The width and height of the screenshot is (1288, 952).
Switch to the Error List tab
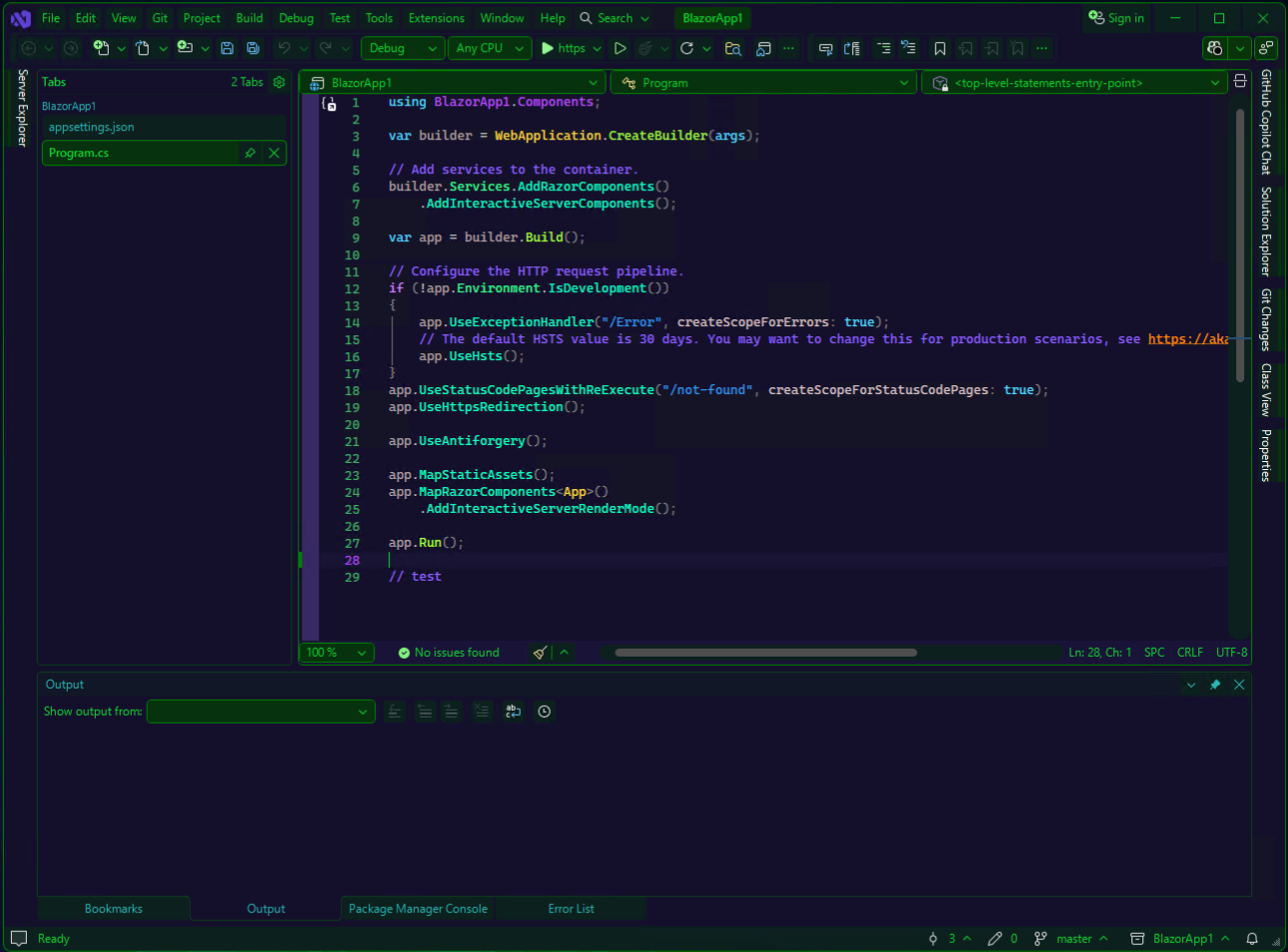[x=571, y=909]
